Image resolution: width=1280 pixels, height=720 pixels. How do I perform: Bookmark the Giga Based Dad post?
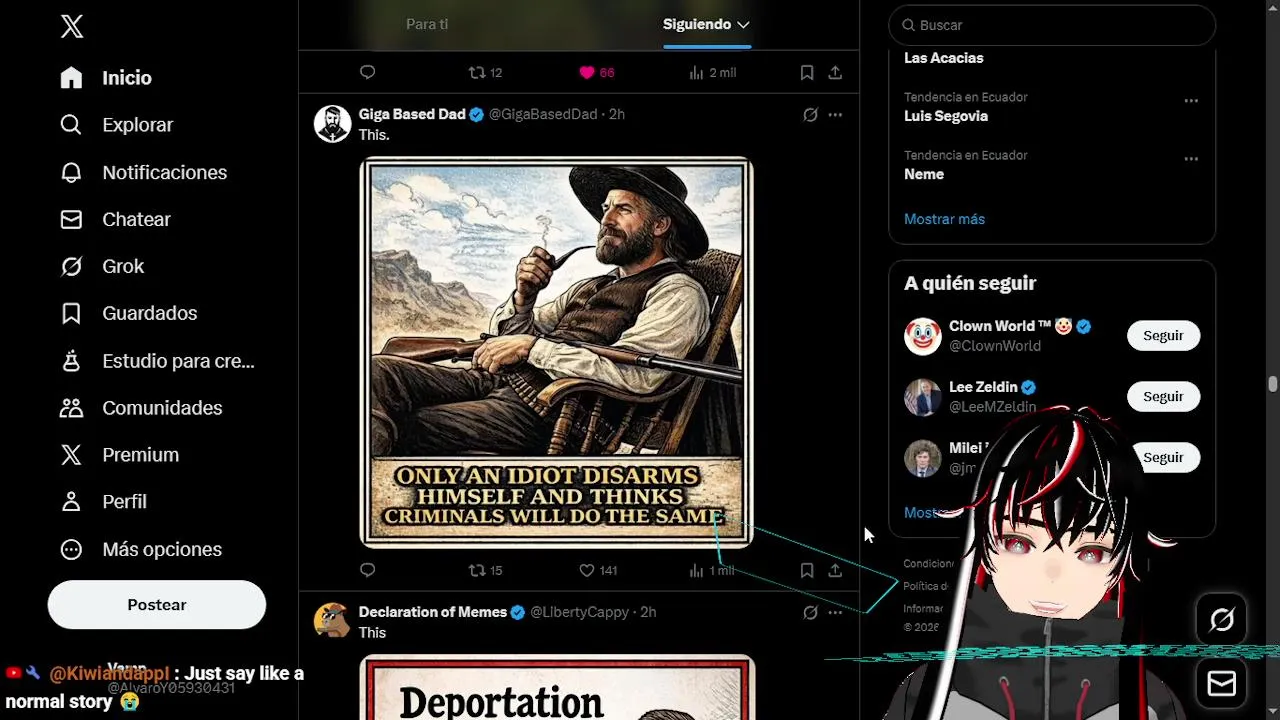(807, 570)
